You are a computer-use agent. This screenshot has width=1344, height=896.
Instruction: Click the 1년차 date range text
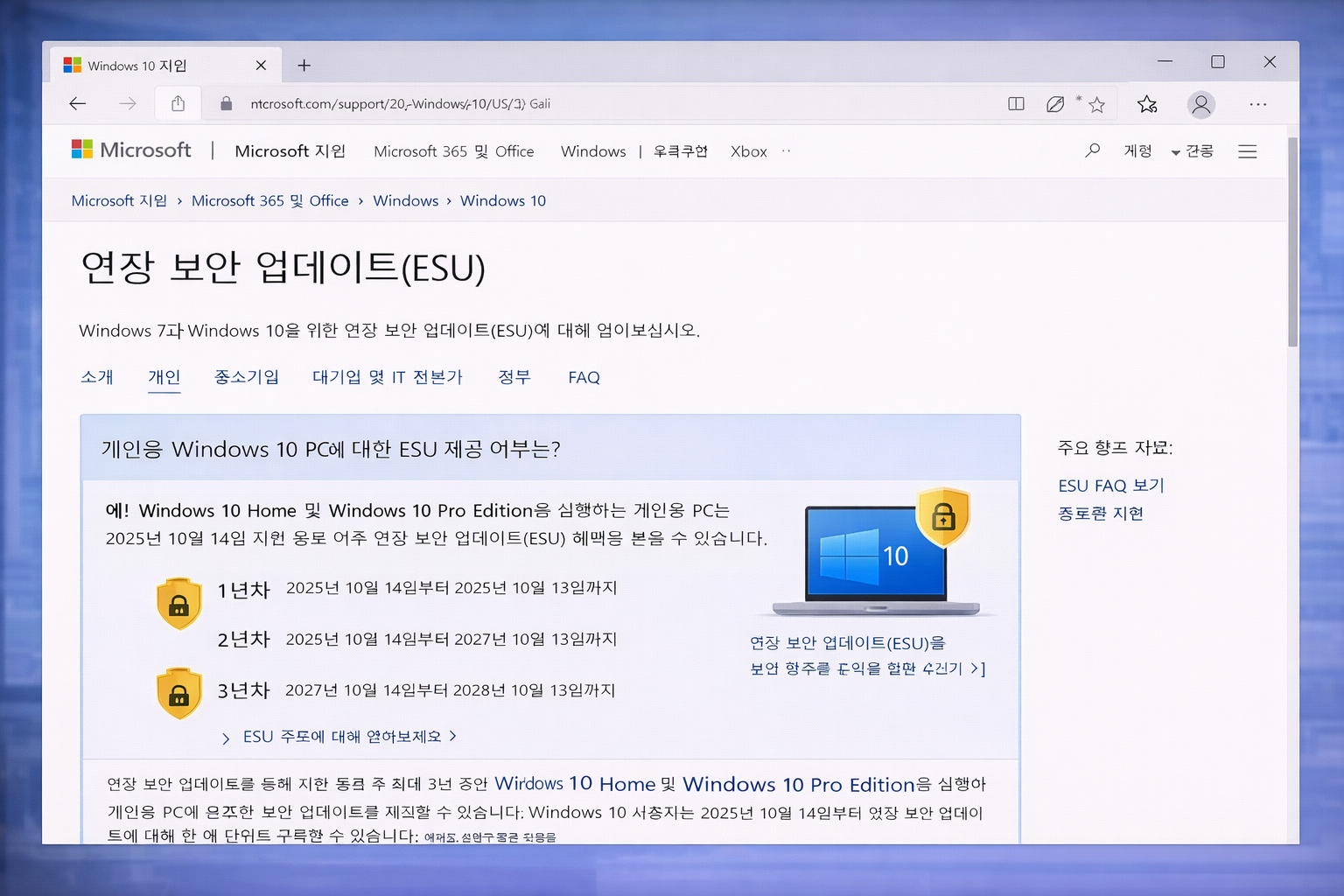(x=451, y=588)
